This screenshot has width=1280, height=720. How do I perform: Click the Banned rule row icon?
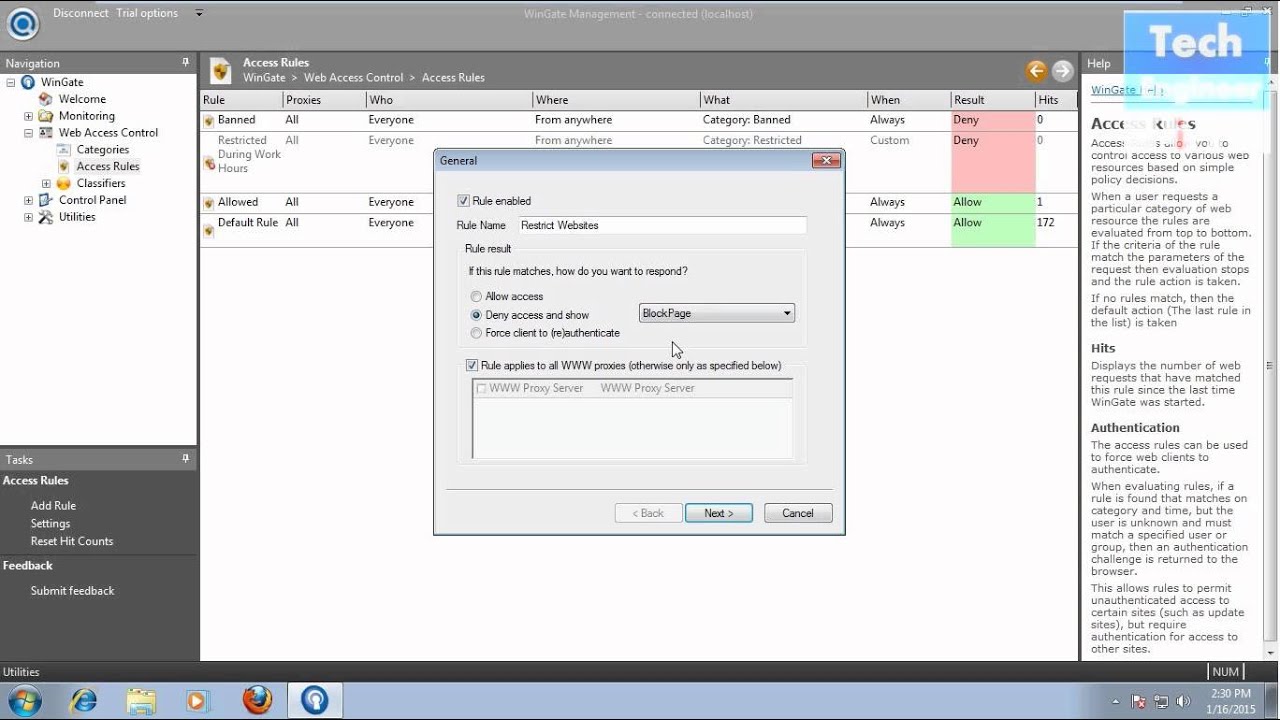209,121
